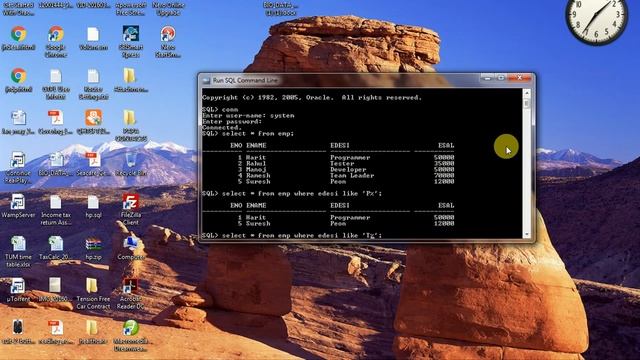Open the Google Chrome desktop shortcut
Viewport: 640px width, 360px height.
pyautogui.click(x=56, y=40)
